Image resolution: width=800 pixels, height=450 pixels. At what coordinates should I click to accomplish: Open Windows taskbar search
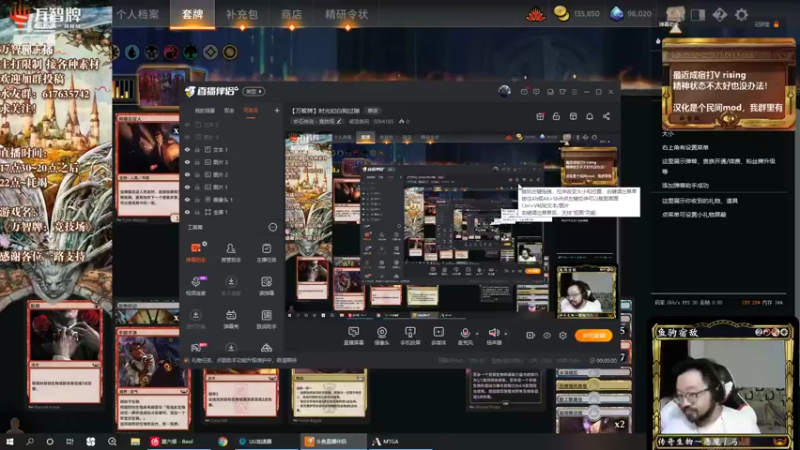click(30, 441)
